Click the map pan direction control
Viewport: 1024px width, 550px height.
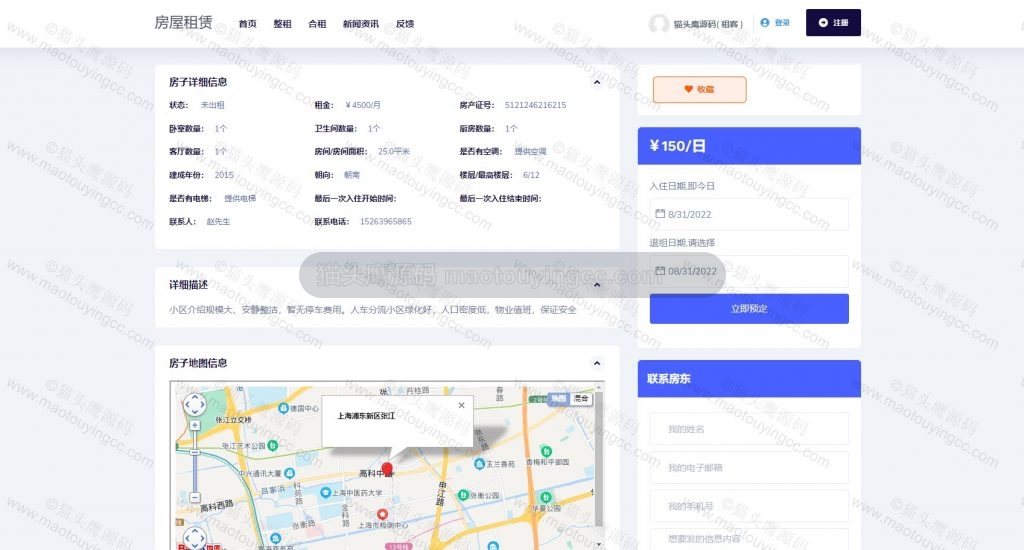click(195, 405)
